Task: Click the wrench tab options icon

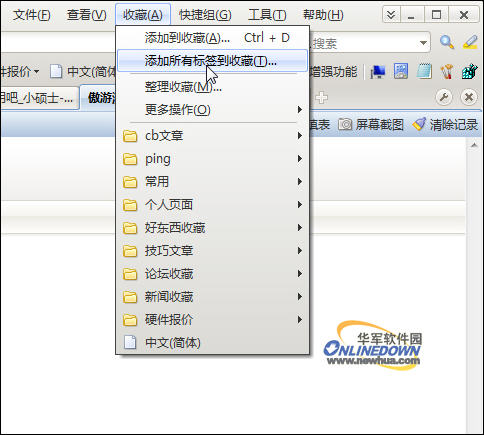Action: [444, 97]
